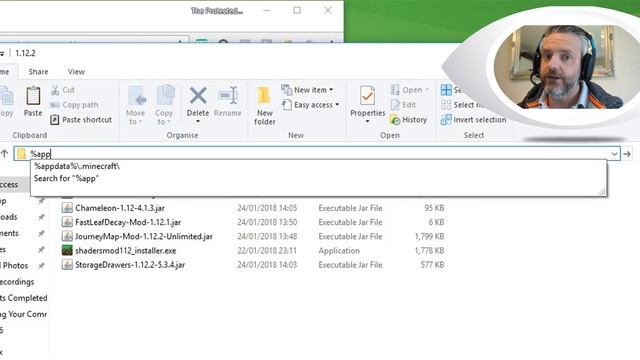Screen dimensions: 640x360
Task: Click the StorageDrawers jar file icon
Action: tap(67, 264)
